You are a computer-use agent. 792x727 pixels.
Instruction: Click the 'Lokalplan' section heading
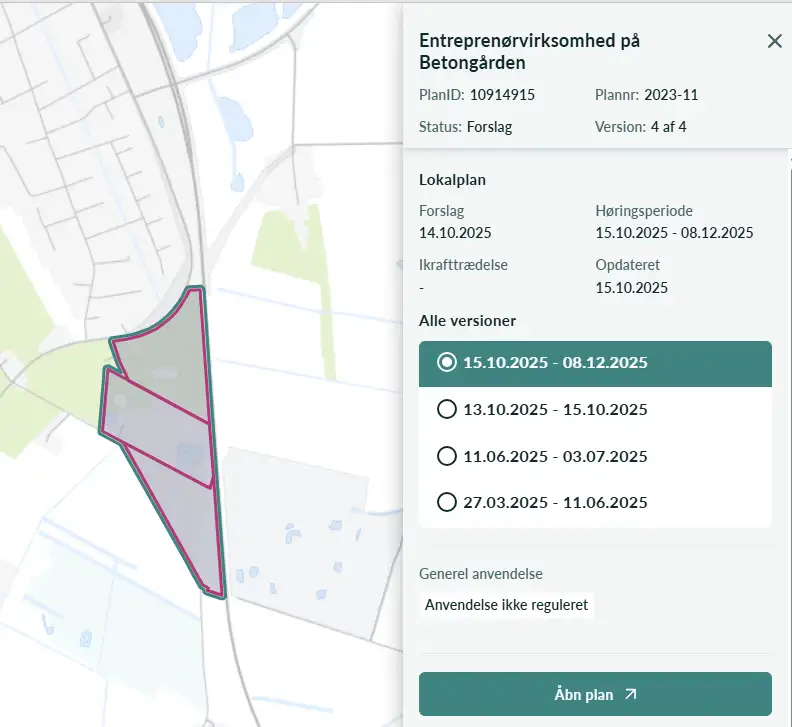(452, 180)
